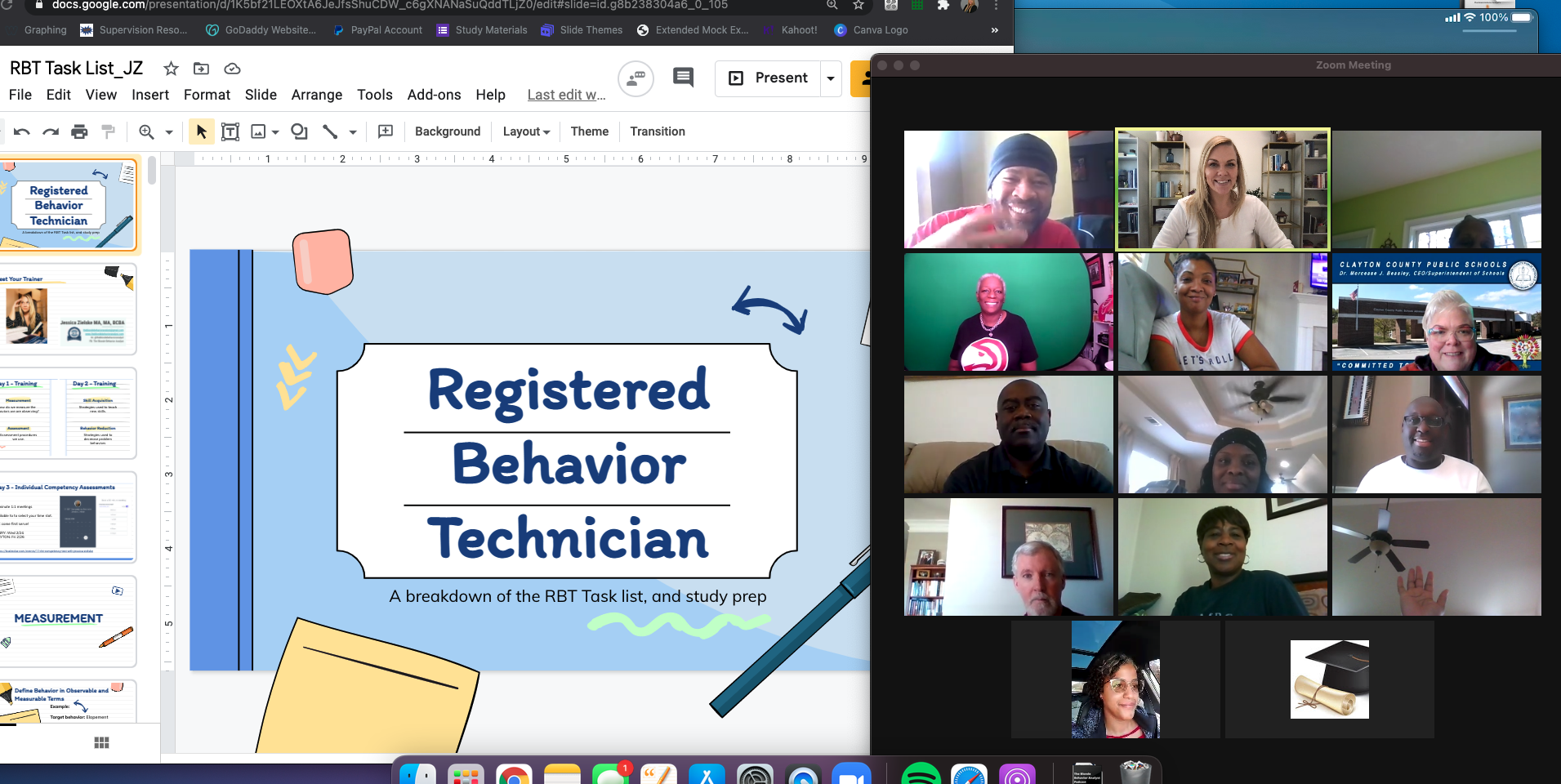This screenshot has height=784, width=1561.
Task: Check document cloud save status
Action: [x=232, y=69]
